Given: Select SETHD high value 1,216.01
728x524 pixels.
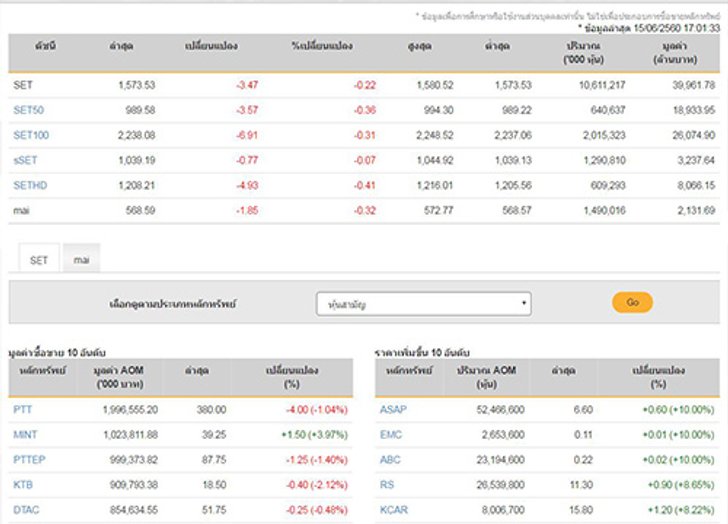Looking at the screenshot, I should tap(435, 185).
